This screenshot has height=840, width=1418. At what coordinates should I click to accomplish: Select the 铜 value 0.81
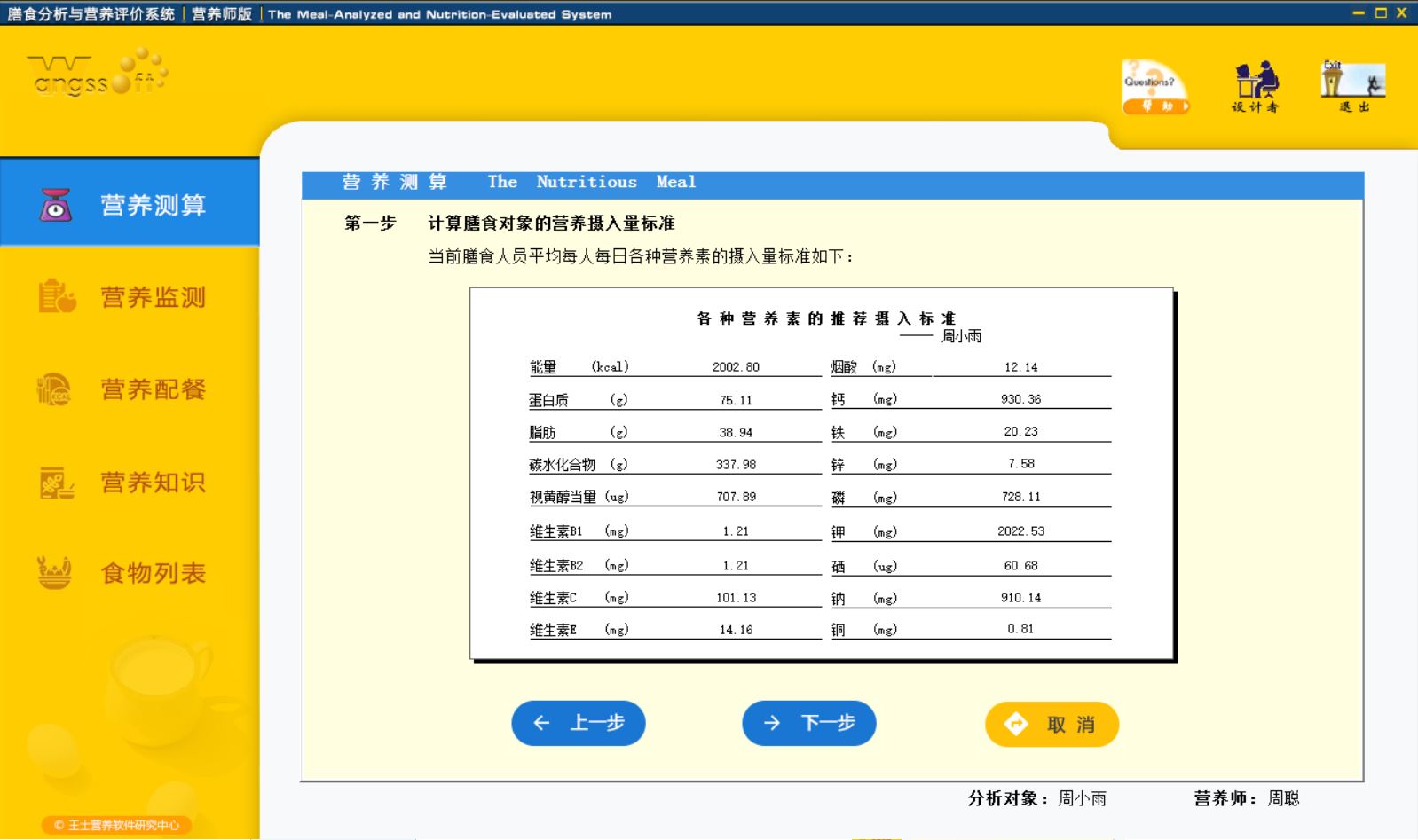point(1020,629)
